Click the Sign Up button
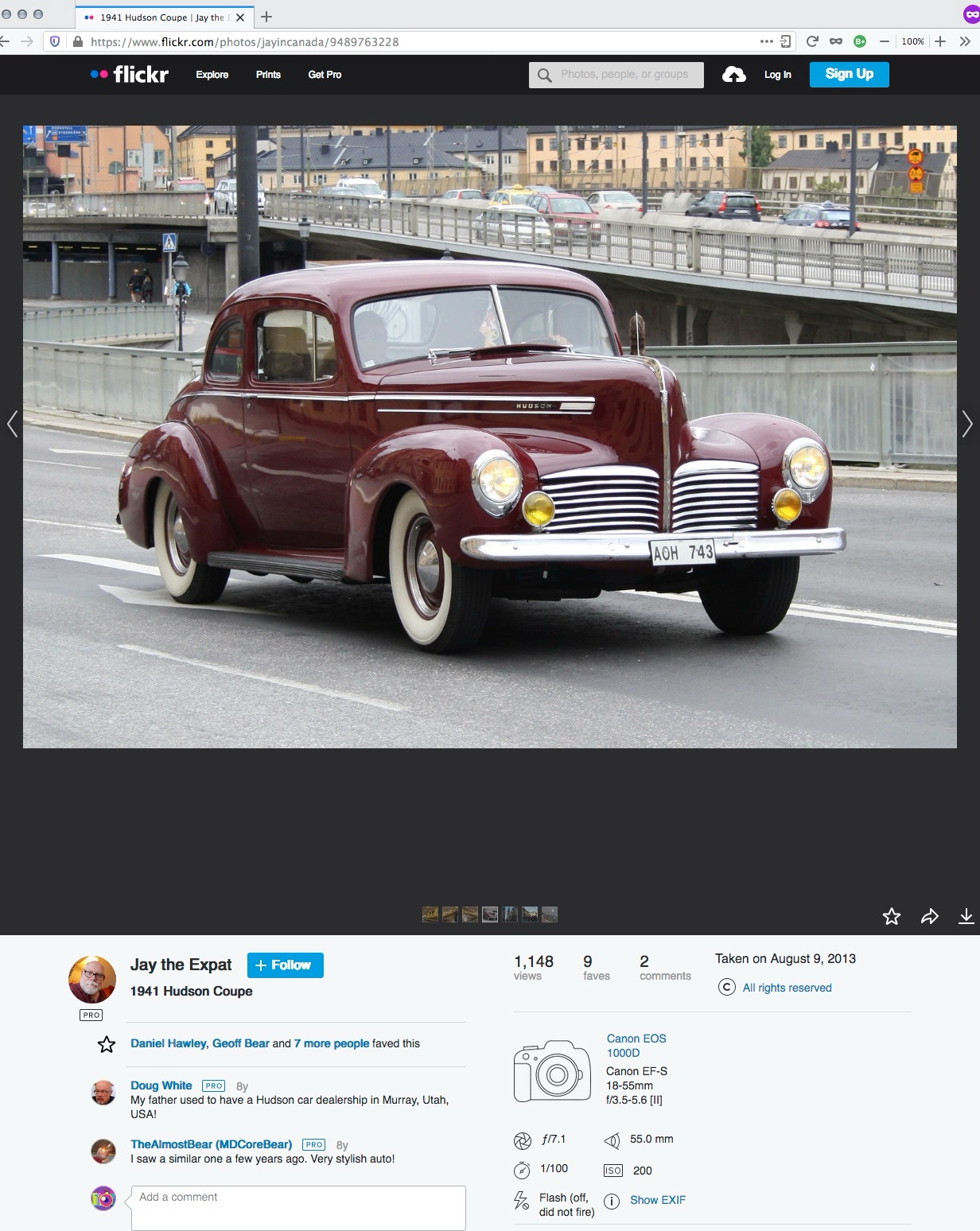Viewport: 980px width, 1231px height. (849, 74)
